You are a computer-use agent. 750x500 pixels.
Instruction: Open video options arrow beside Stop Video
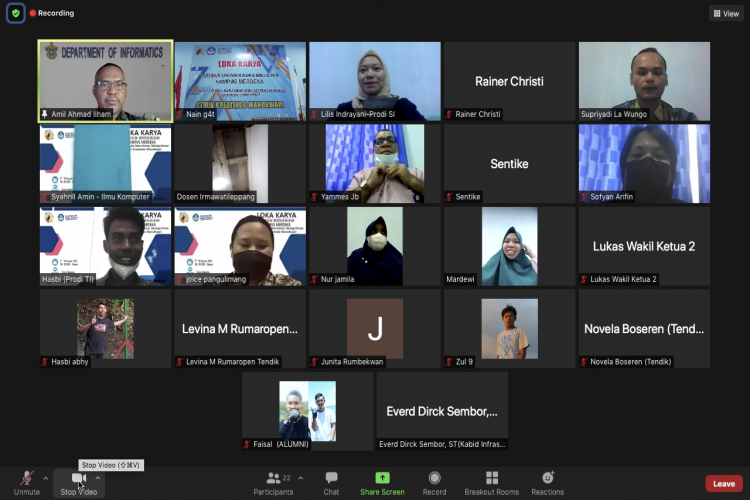pyautogui.click(x=98, y=478)
